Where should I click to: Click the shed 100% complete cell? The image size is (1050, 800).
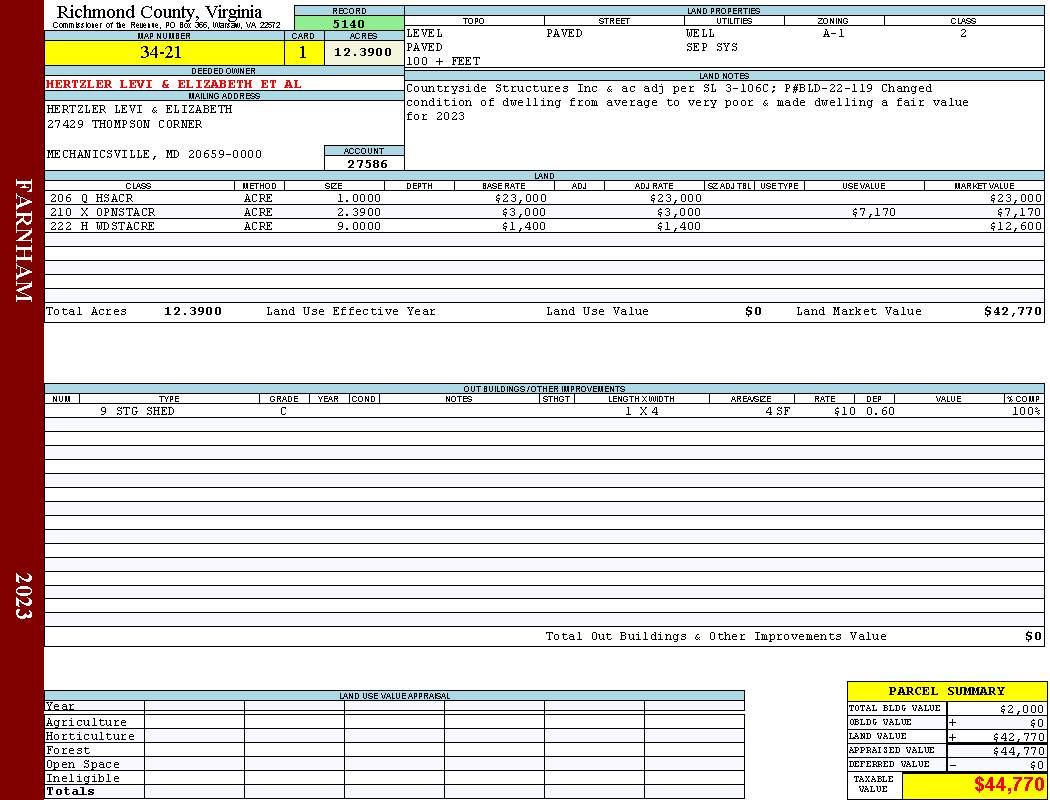click(x=1026, y=411)
